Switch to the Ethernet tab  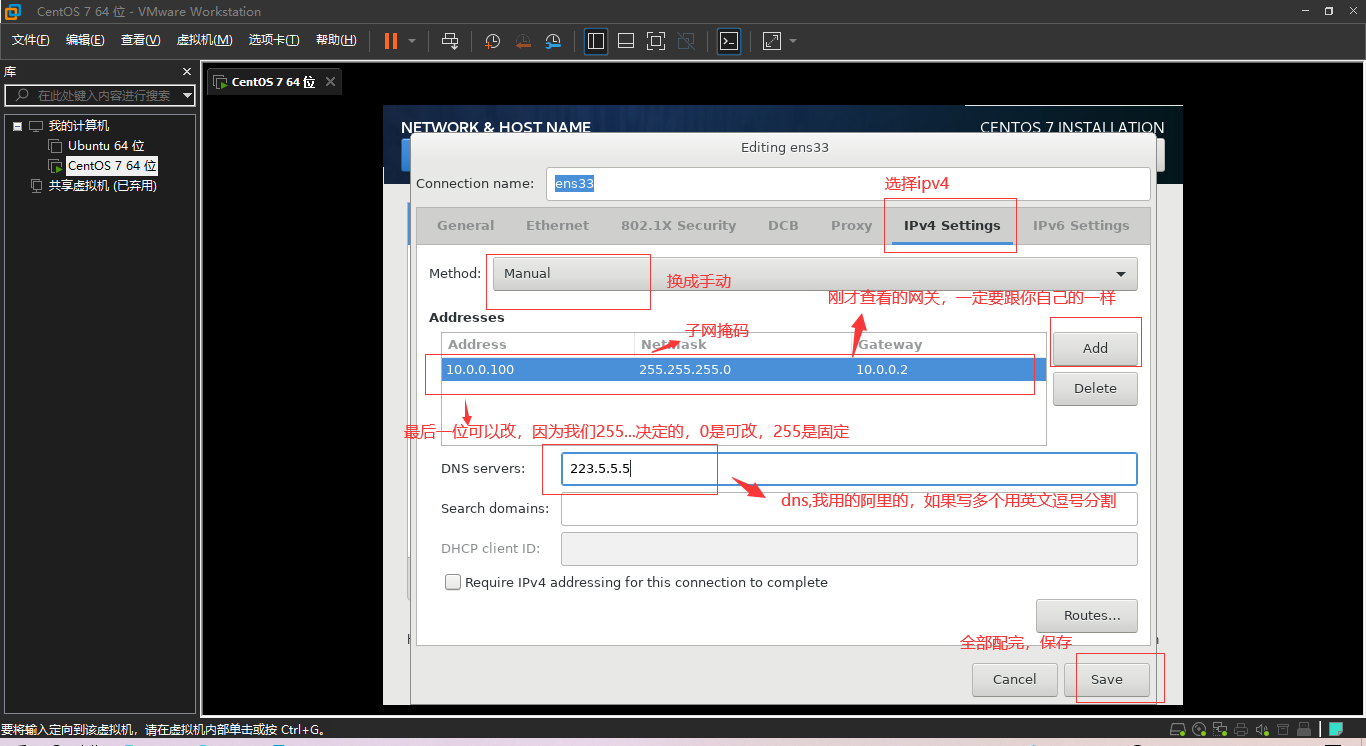(x=557, y=226)
